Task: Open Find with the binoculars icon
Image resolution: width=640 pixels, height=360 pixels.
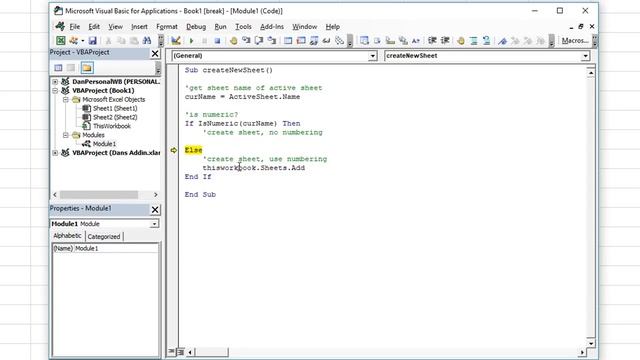Action: pyautogui.click(x=147, y=40)
